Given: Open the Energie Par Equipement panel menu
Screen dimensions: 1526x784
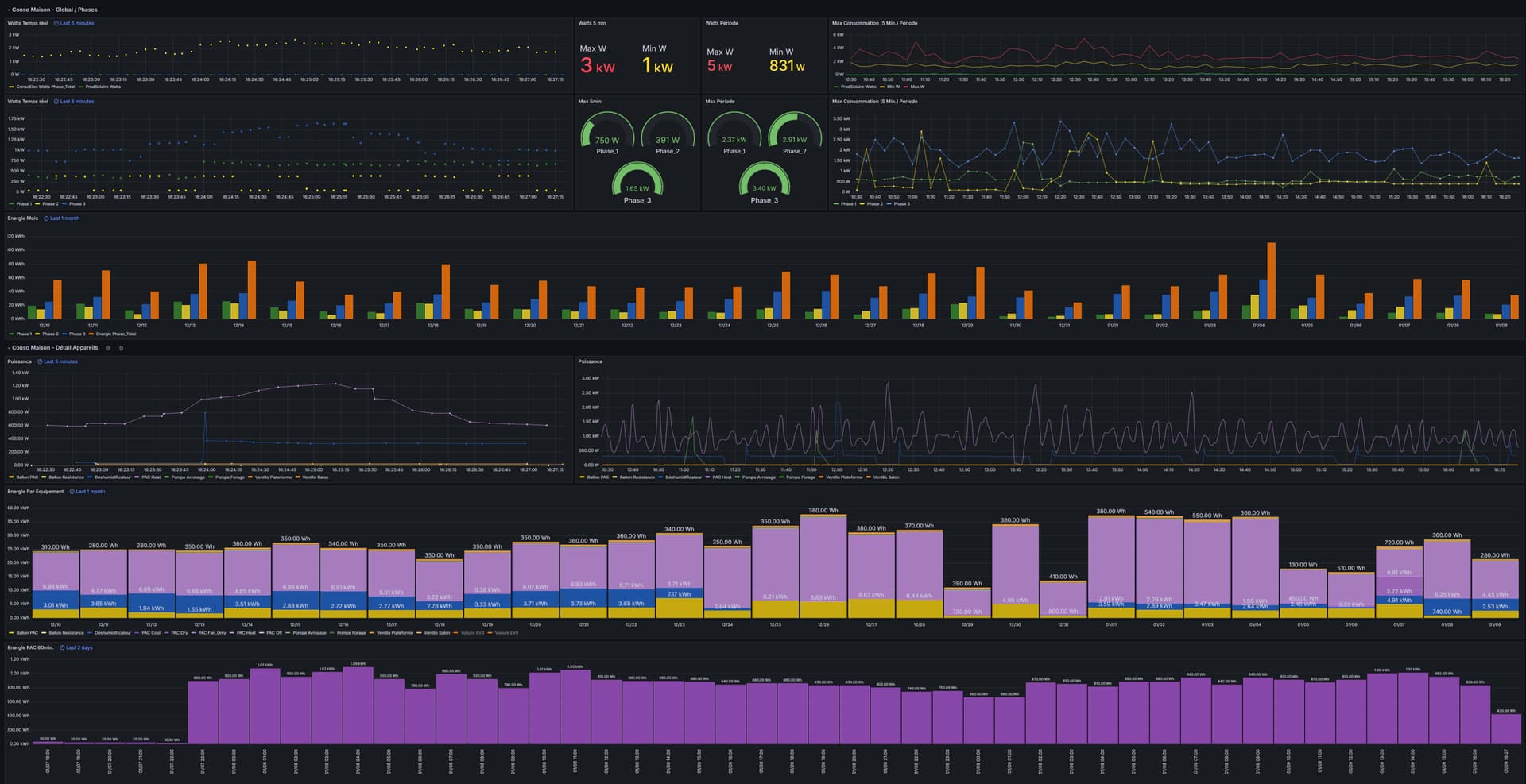Looking at the screenshot, I should (x=36, y=492).
